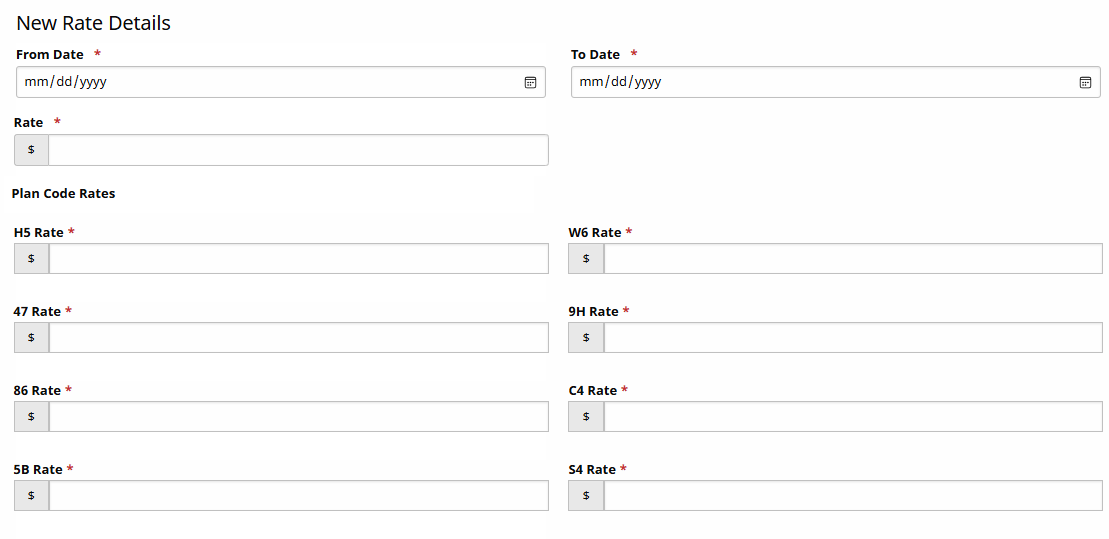Focus the 9H Rate text box
Viewport: 1109px width, 539px height.
(853, 337)
